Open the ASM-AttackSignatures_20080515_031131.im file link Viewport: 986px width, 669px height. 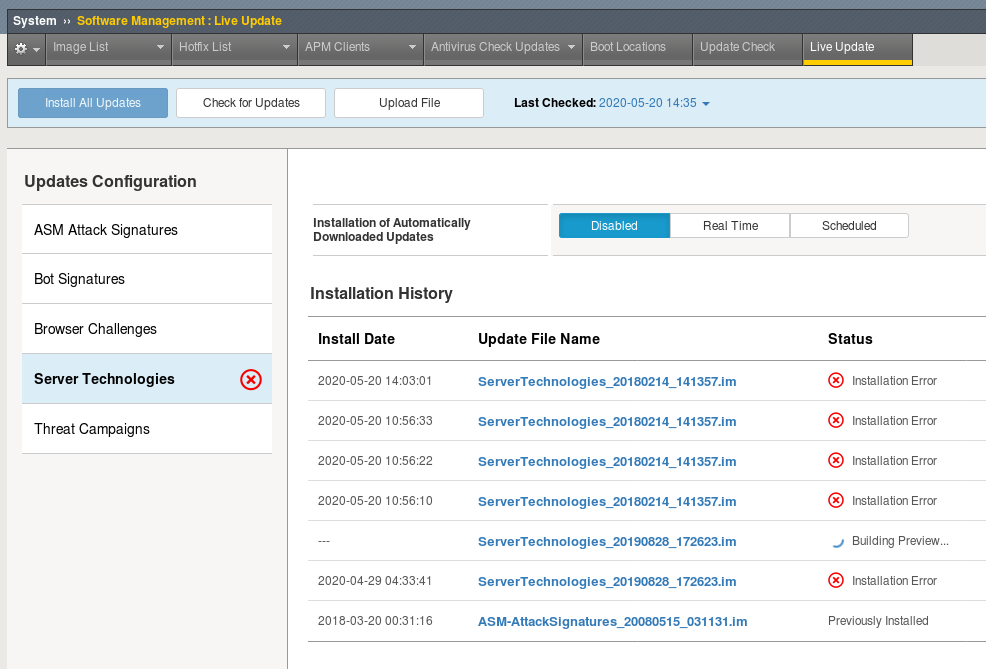[x=612, y=621]
